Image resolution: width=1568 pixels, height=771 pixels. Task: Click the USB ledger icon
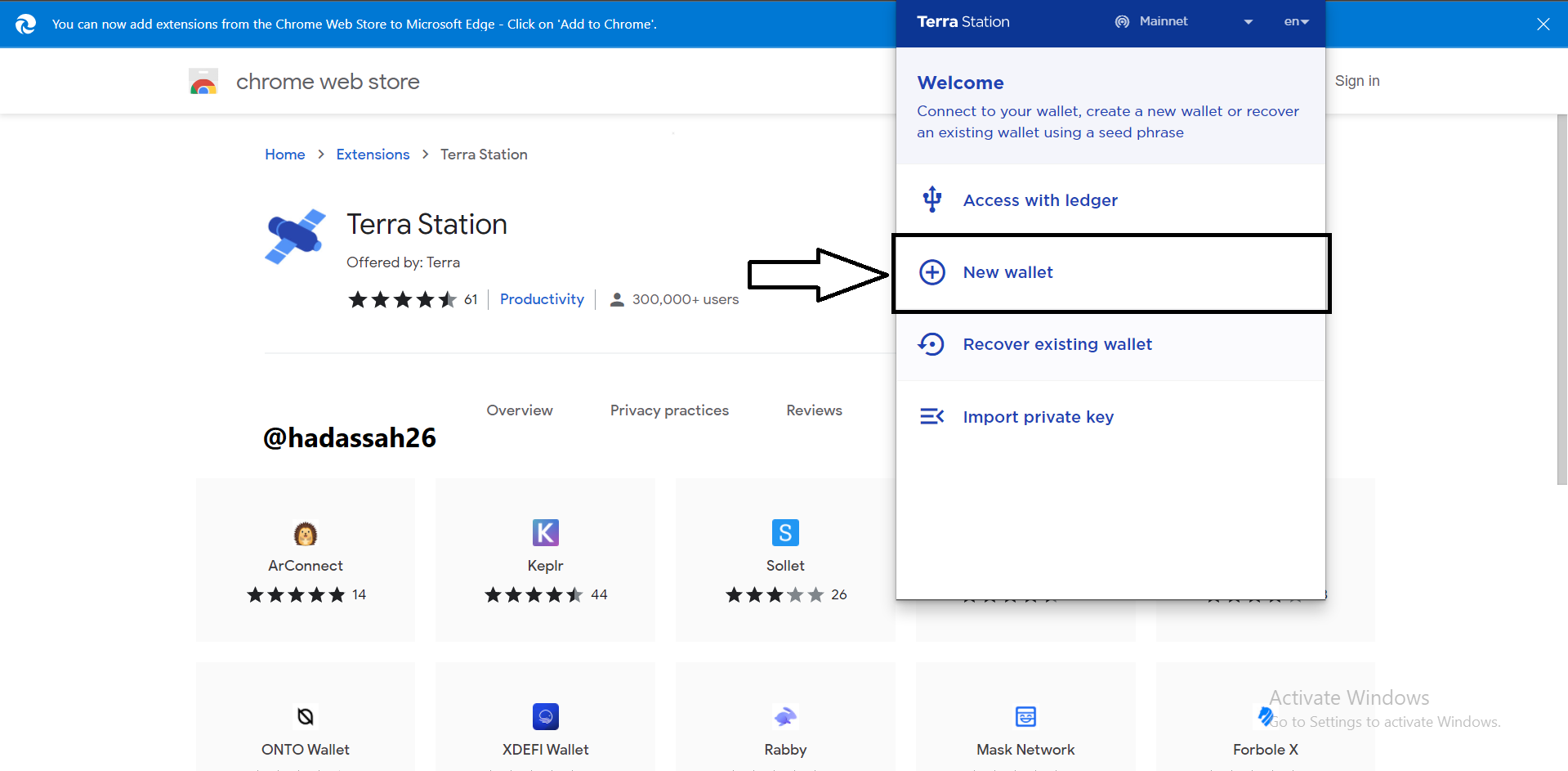[x=932, y=199]
